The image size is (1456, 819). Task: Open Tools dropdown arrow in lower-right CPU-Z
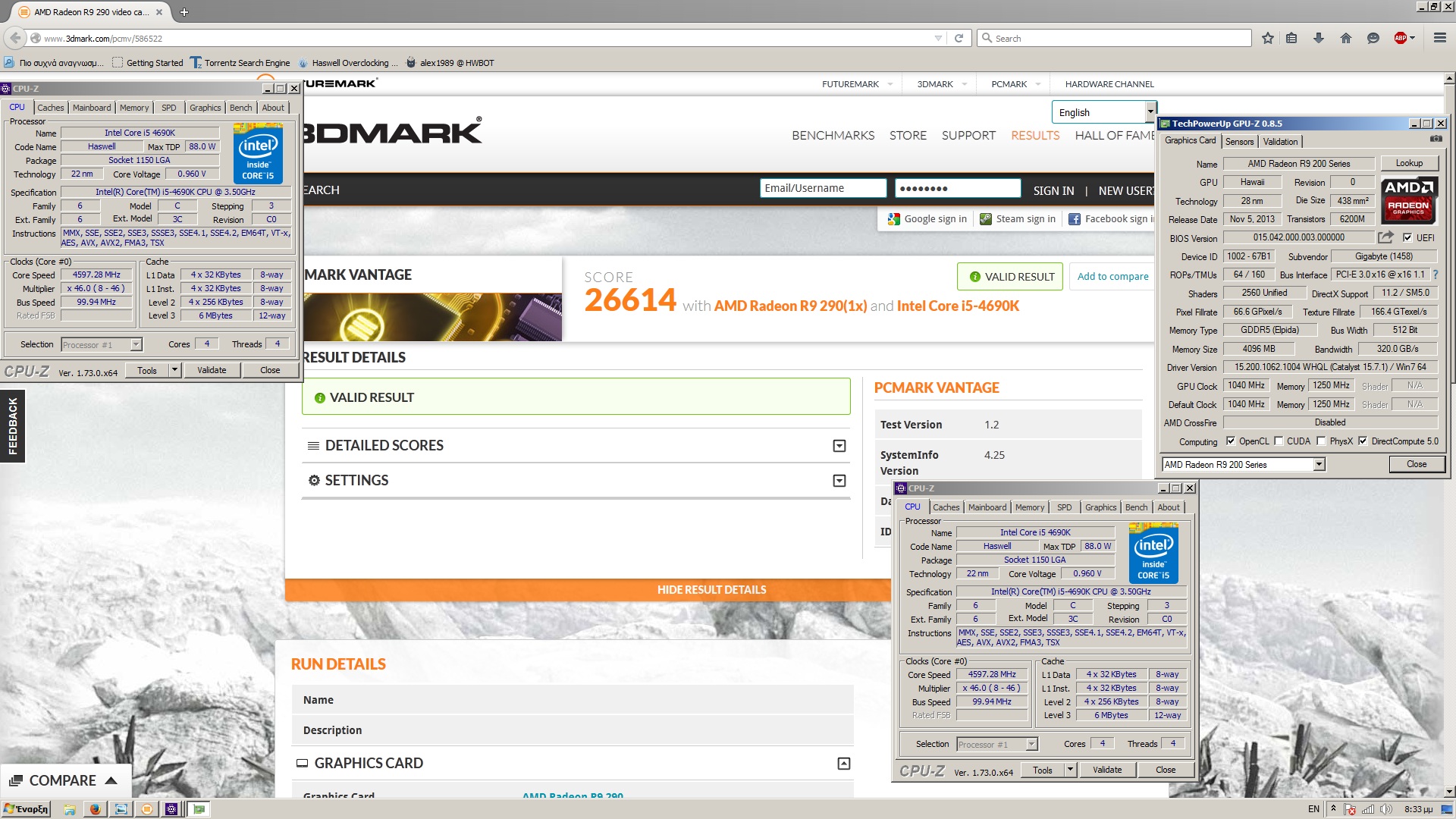(1070, 770)
